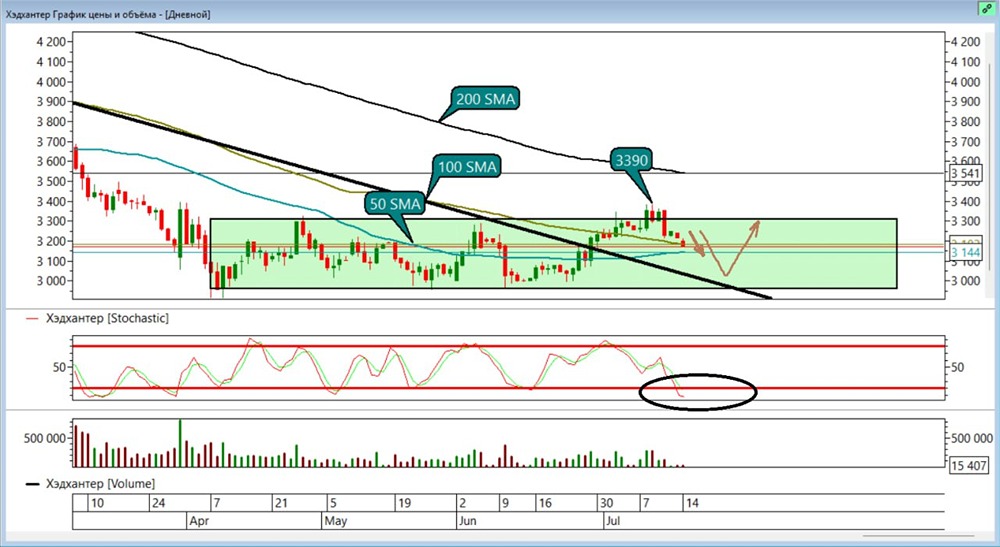The image size is (1000, 547).
Task: Click the Apr month label on time axis
Action: pos(200,521)
